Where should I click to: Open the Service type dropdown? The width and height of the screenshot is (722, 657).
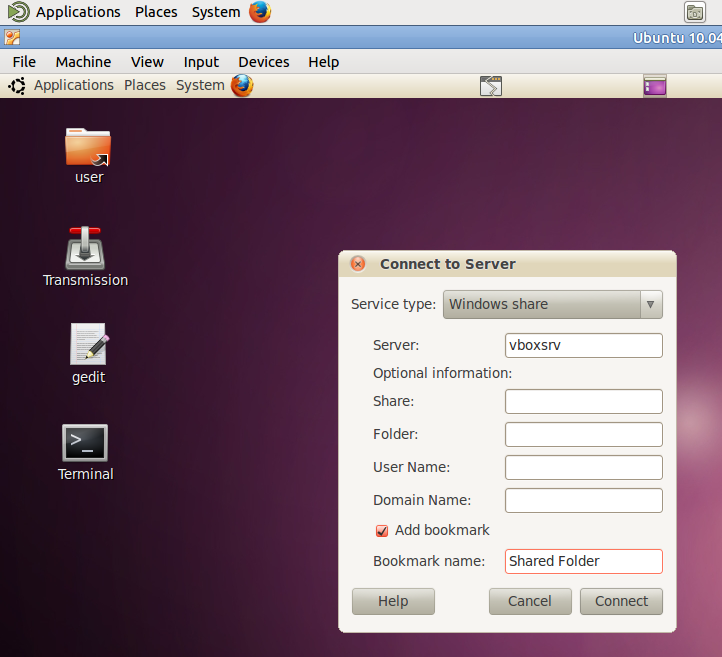point(552,304)
